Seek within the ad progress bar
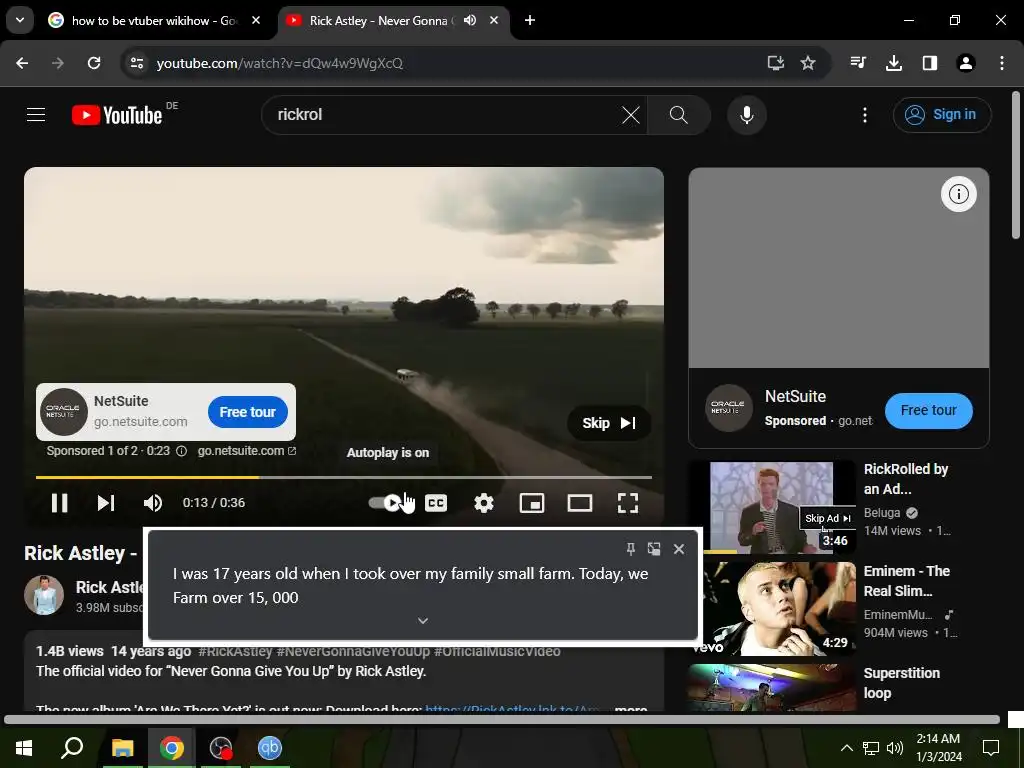Viewport: 1024px width, 768px height. pos(344,477)
